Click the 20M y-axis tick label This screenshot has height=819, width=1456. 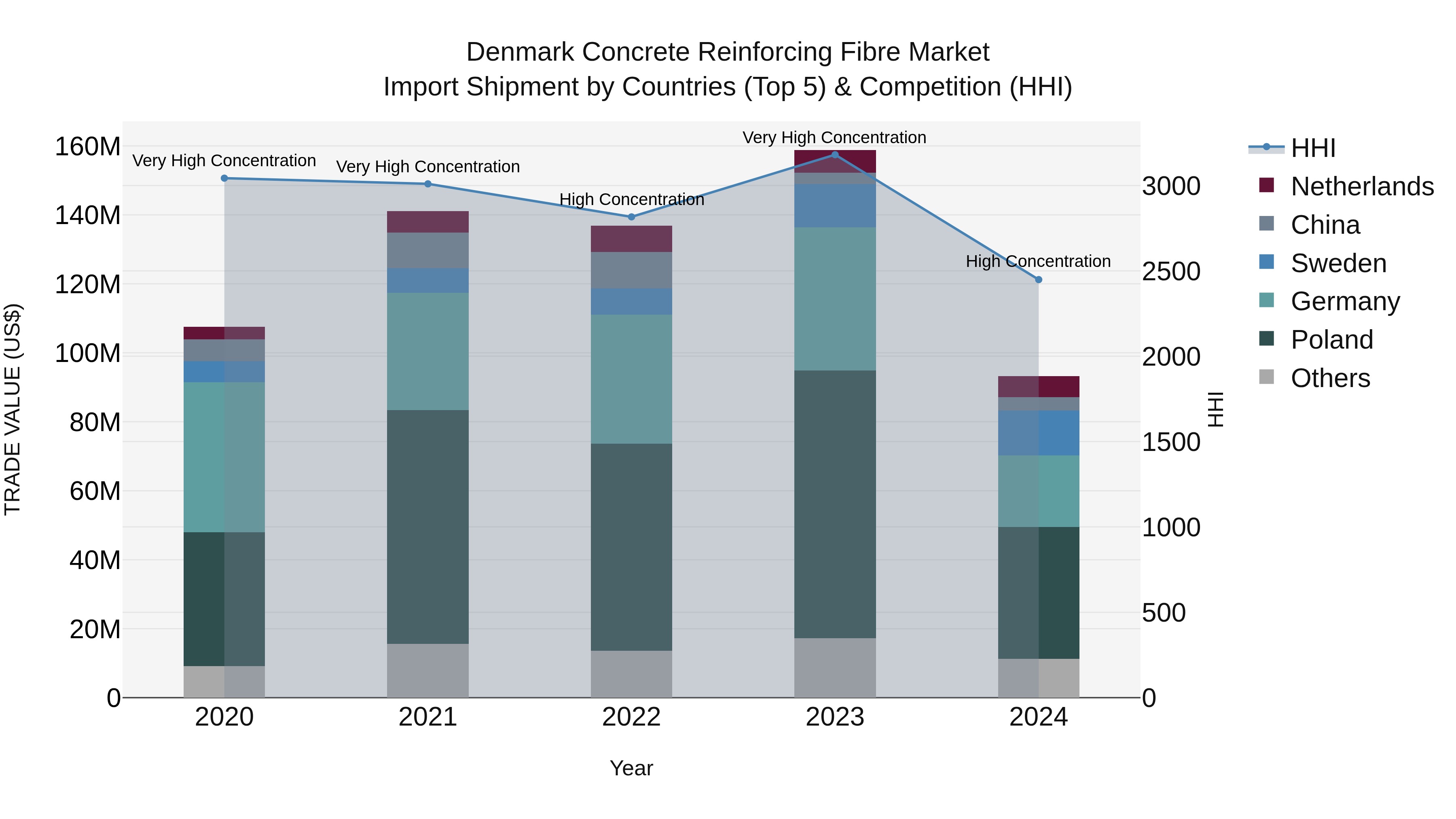point(95,629)
